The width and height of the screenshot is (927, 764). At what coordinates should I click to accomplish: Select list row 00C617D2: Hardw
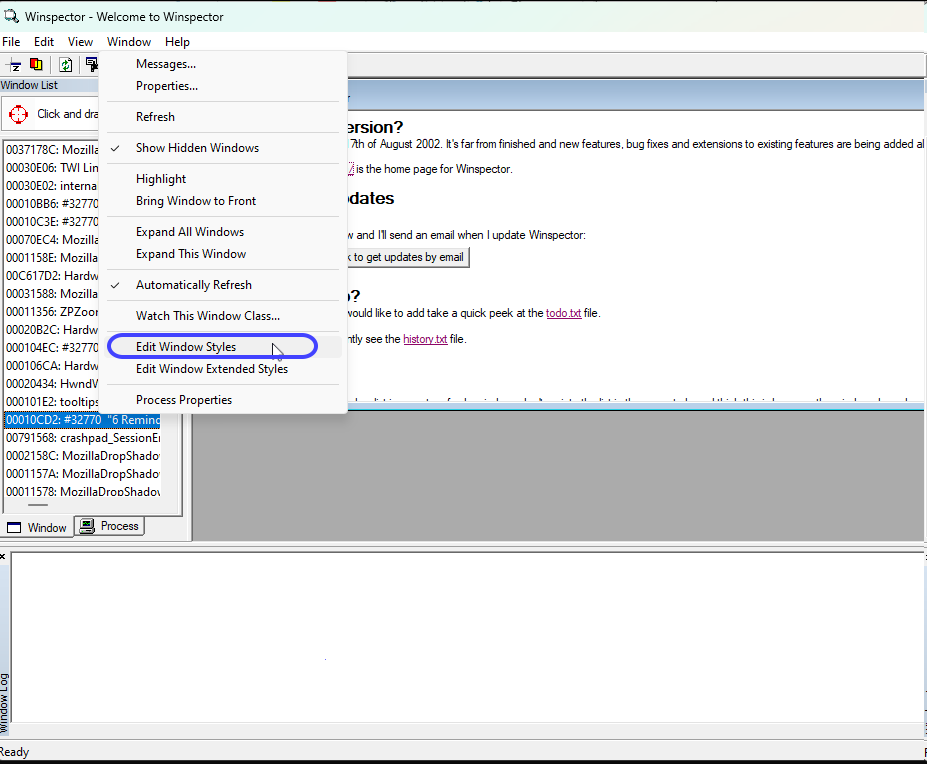[x=52, y=276]
